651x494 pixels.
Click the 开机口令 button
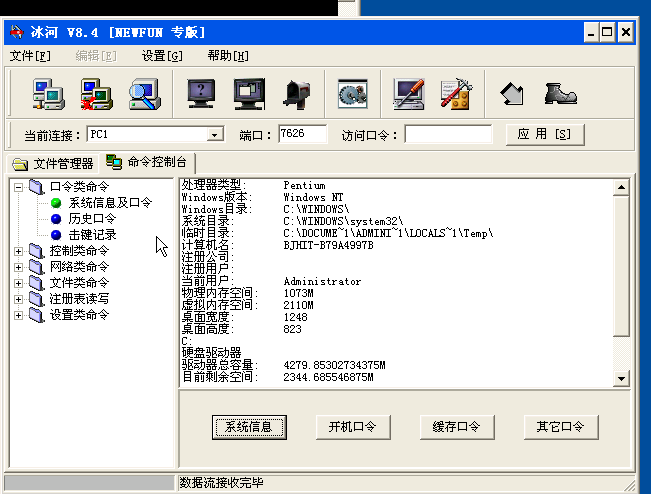click(353, 427)
